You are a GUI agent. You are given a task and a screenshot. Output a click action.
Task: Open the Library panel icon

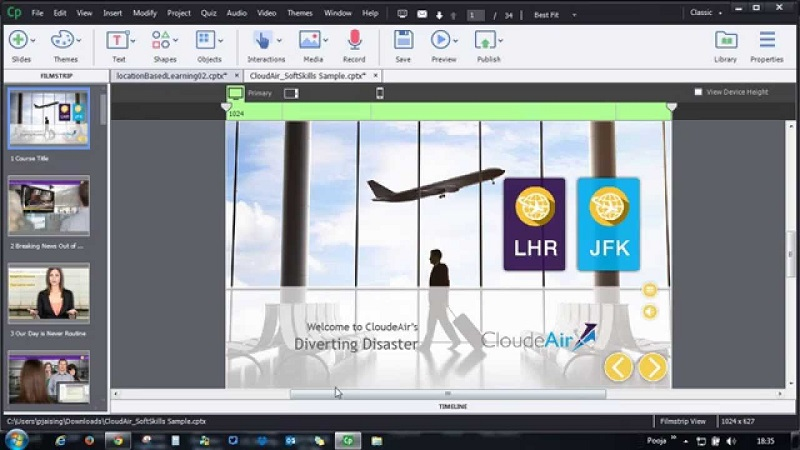coord(726,40)
